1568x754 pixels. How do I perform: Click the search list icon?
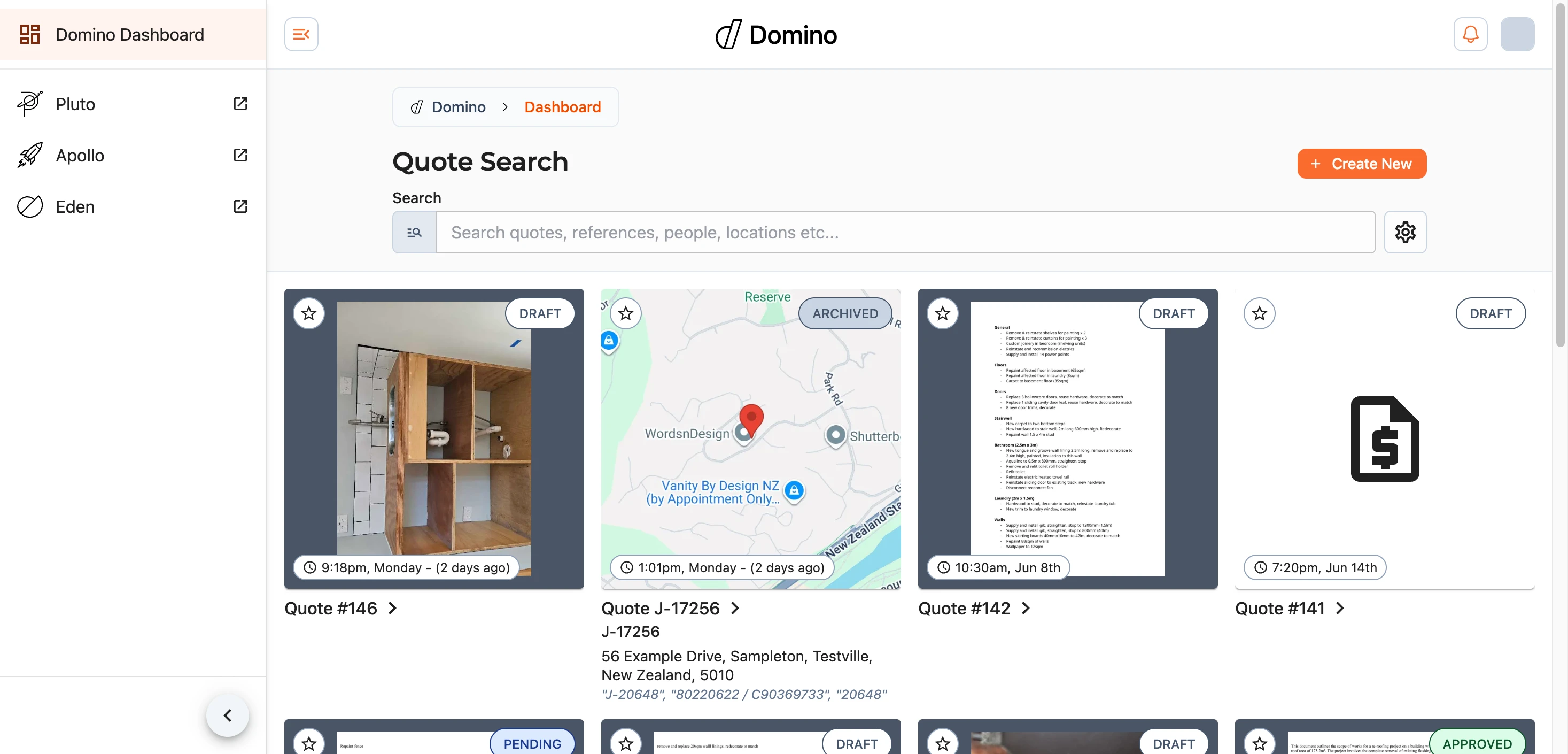click(415, 232)
